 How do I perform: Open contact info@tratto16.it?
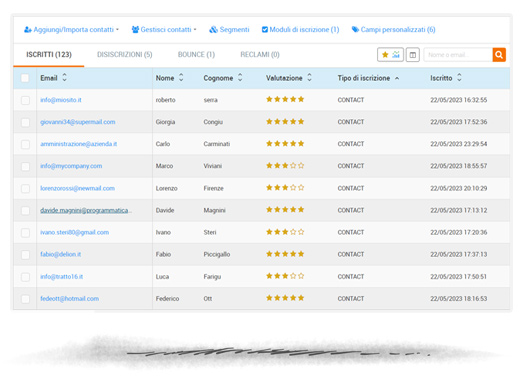point(61,276)
